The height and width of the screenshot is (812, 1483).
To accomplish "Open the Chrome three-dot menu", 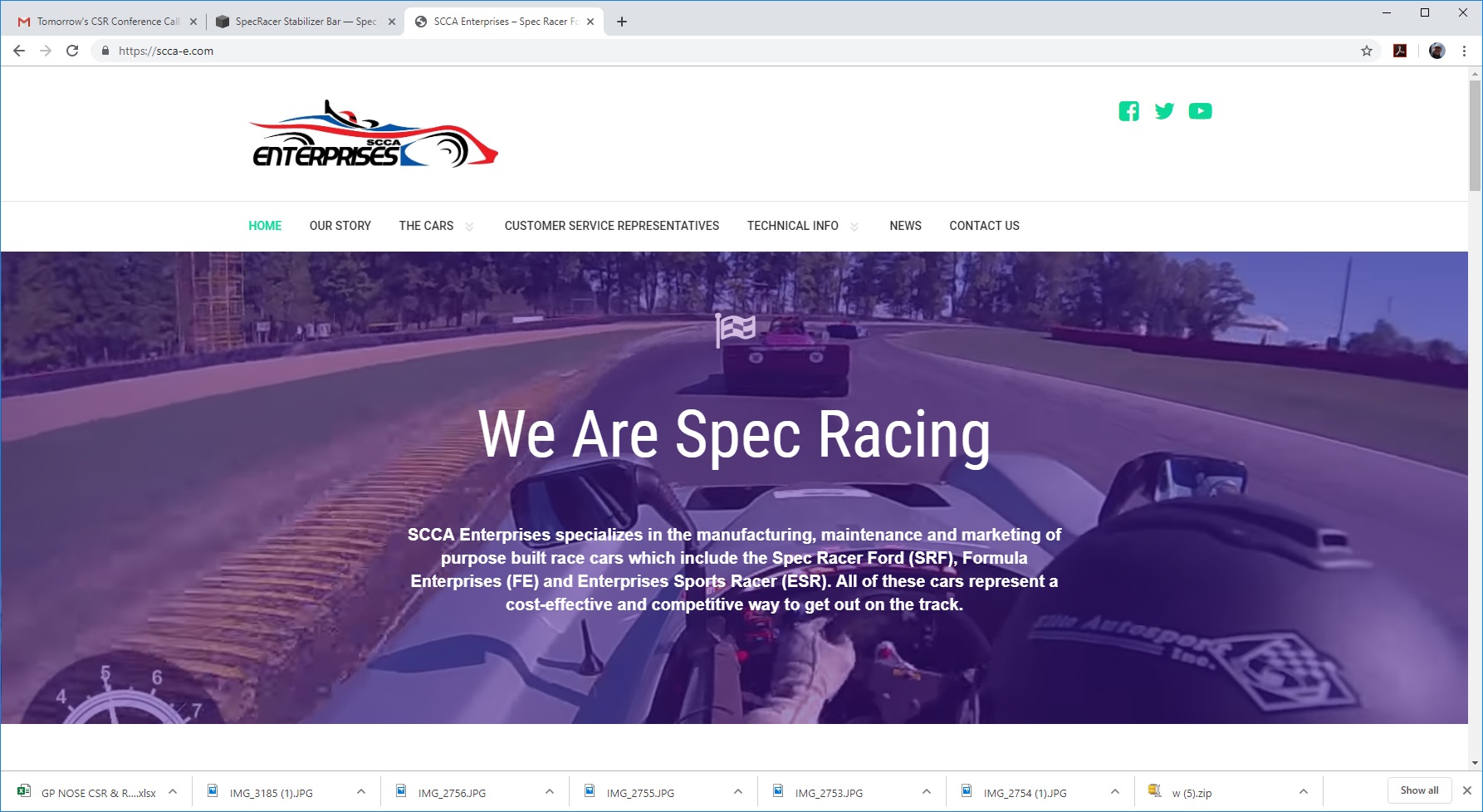I will pos(1464,51).
